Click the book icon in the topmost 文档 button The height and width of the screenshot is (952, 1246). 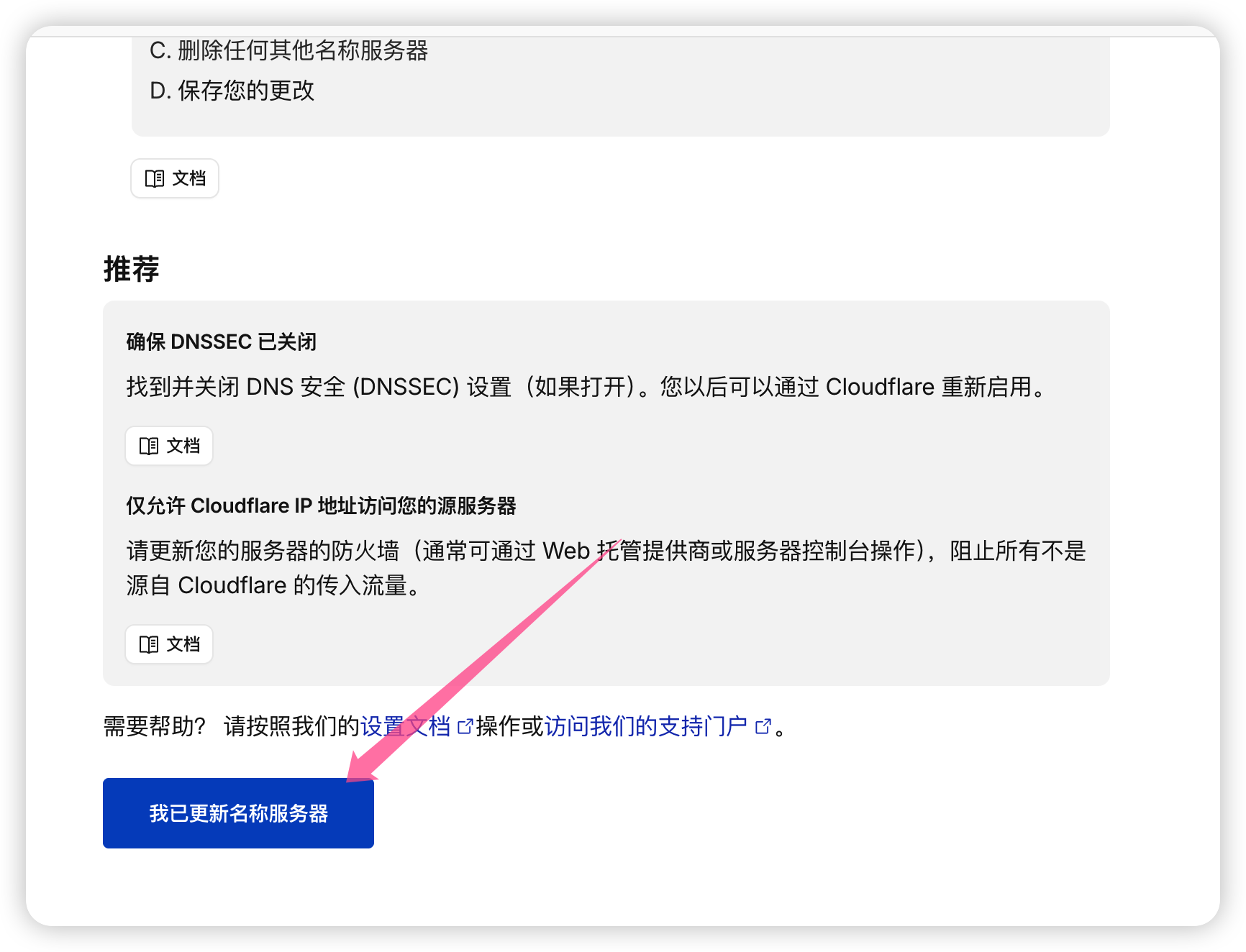point(155,178)
